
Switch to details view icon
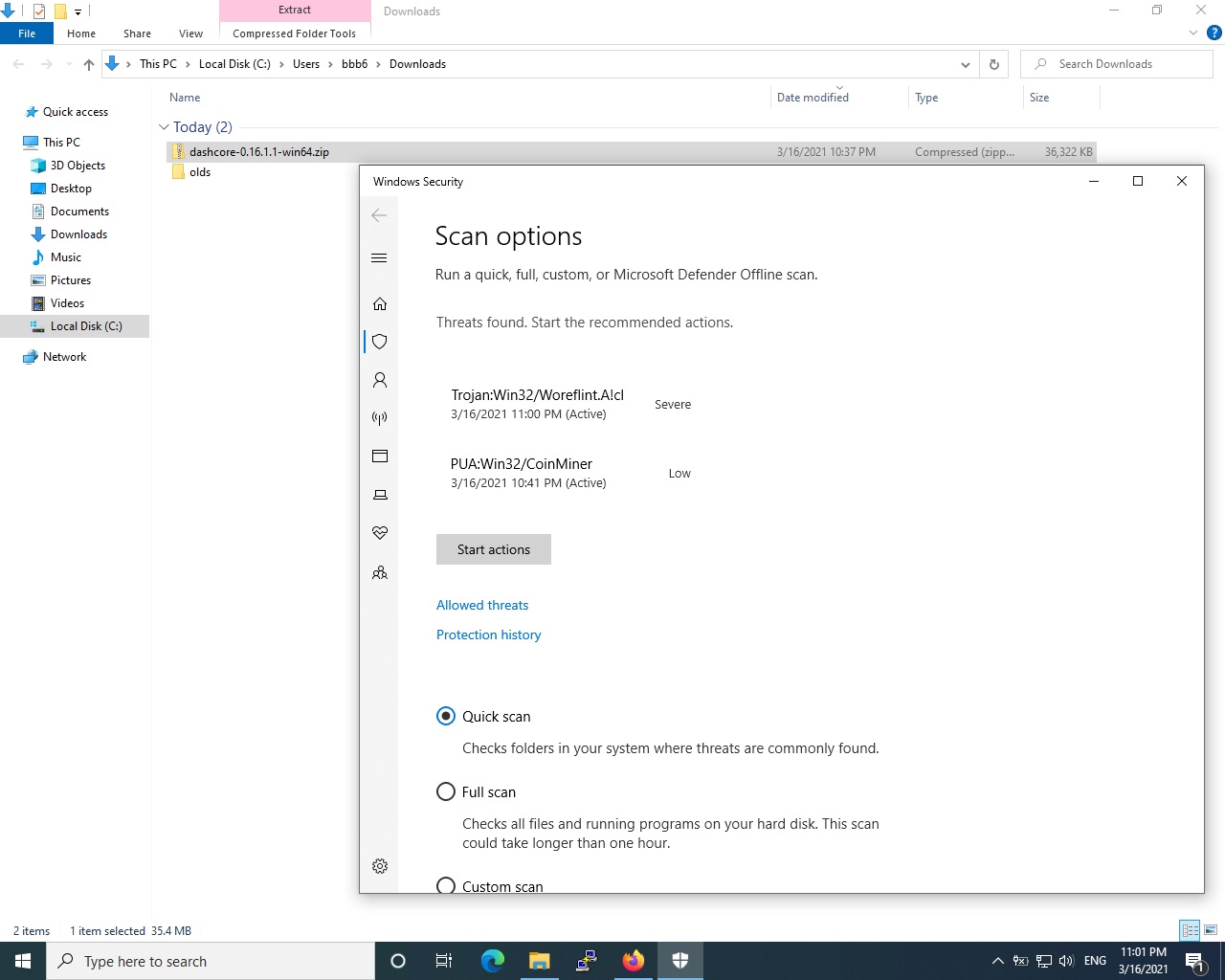coord(1190,930)
